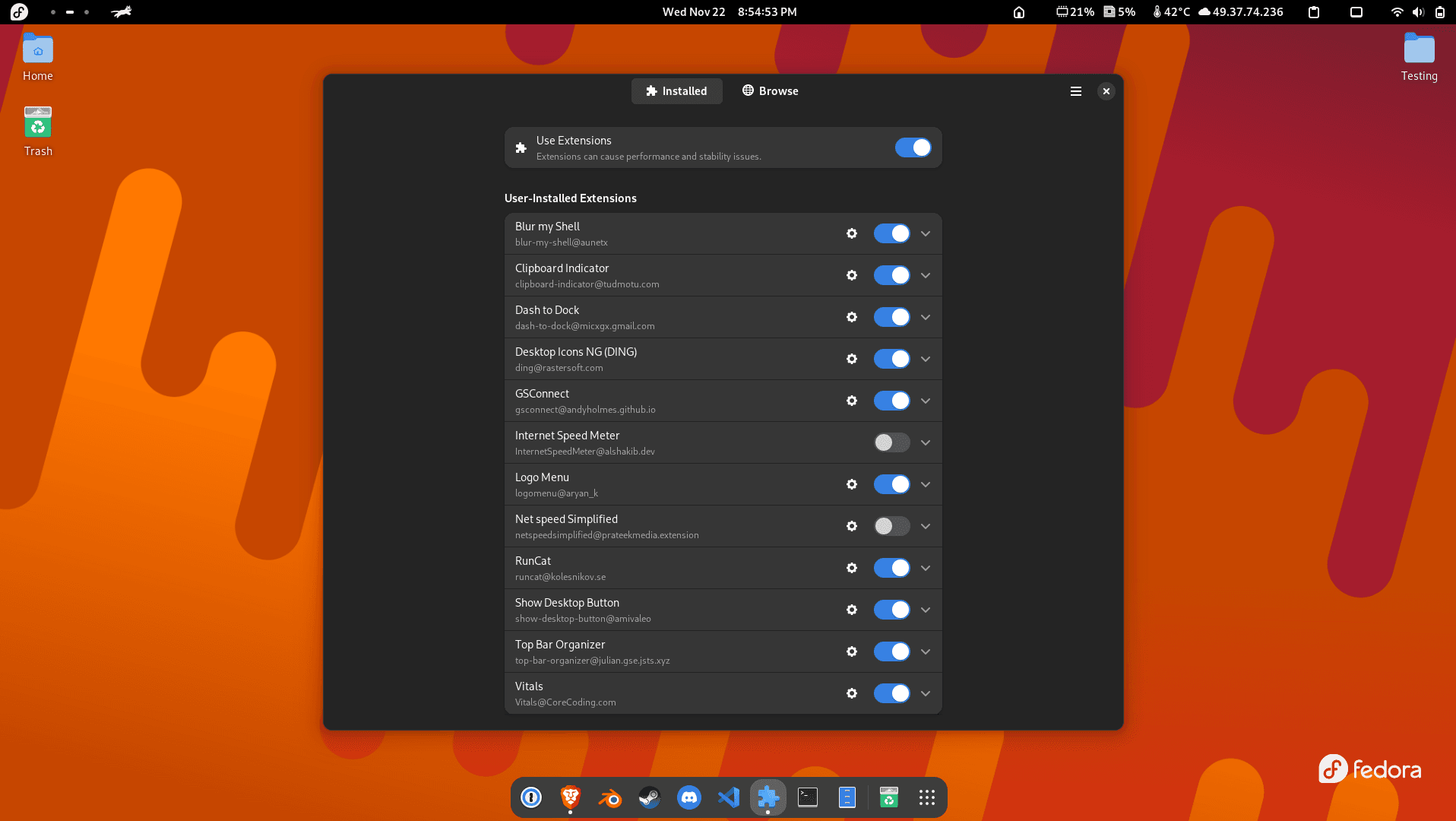The height and width of the screenshot is (821, 1456).
Task: Expand the Desktop Icons NG details chevron
Action: point(926,359)
